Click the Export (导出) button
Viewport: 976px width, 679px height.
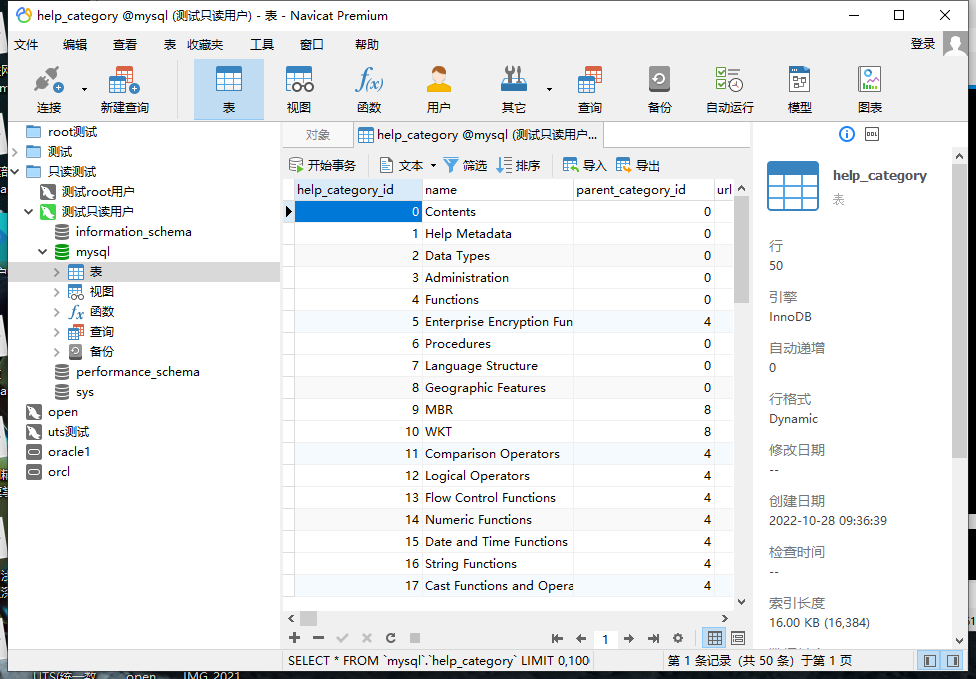pyautogui.click(x=637, y=166)
